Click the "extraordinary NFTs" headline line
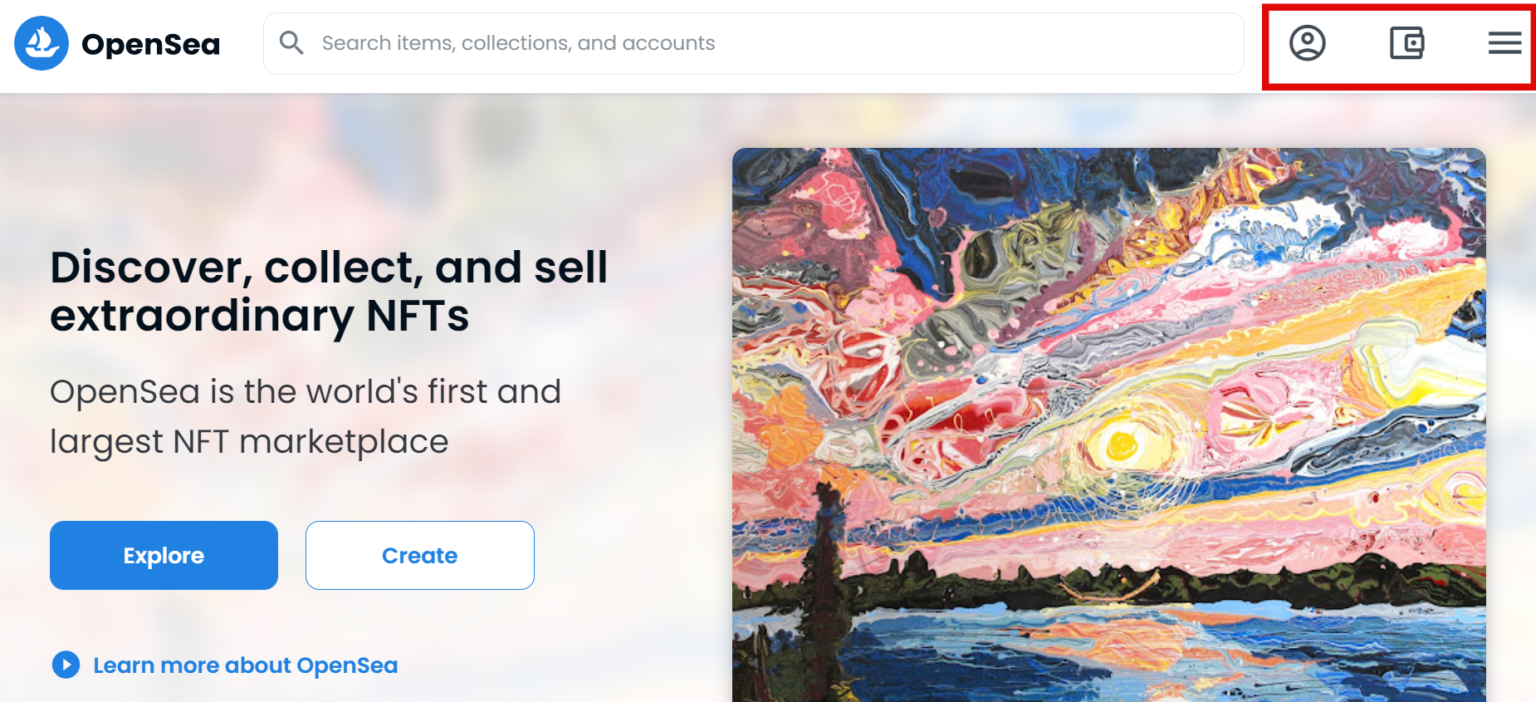Image resolution: width=1536 pixels, height=702 pixels. tap(260, 315)
